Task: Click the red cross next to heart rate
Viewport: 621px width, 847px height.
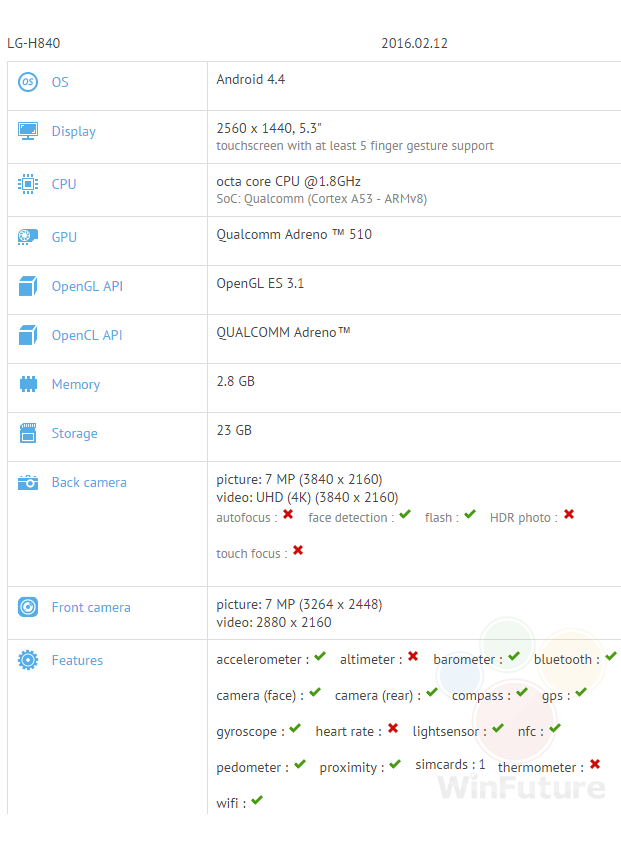Action: 393,729
